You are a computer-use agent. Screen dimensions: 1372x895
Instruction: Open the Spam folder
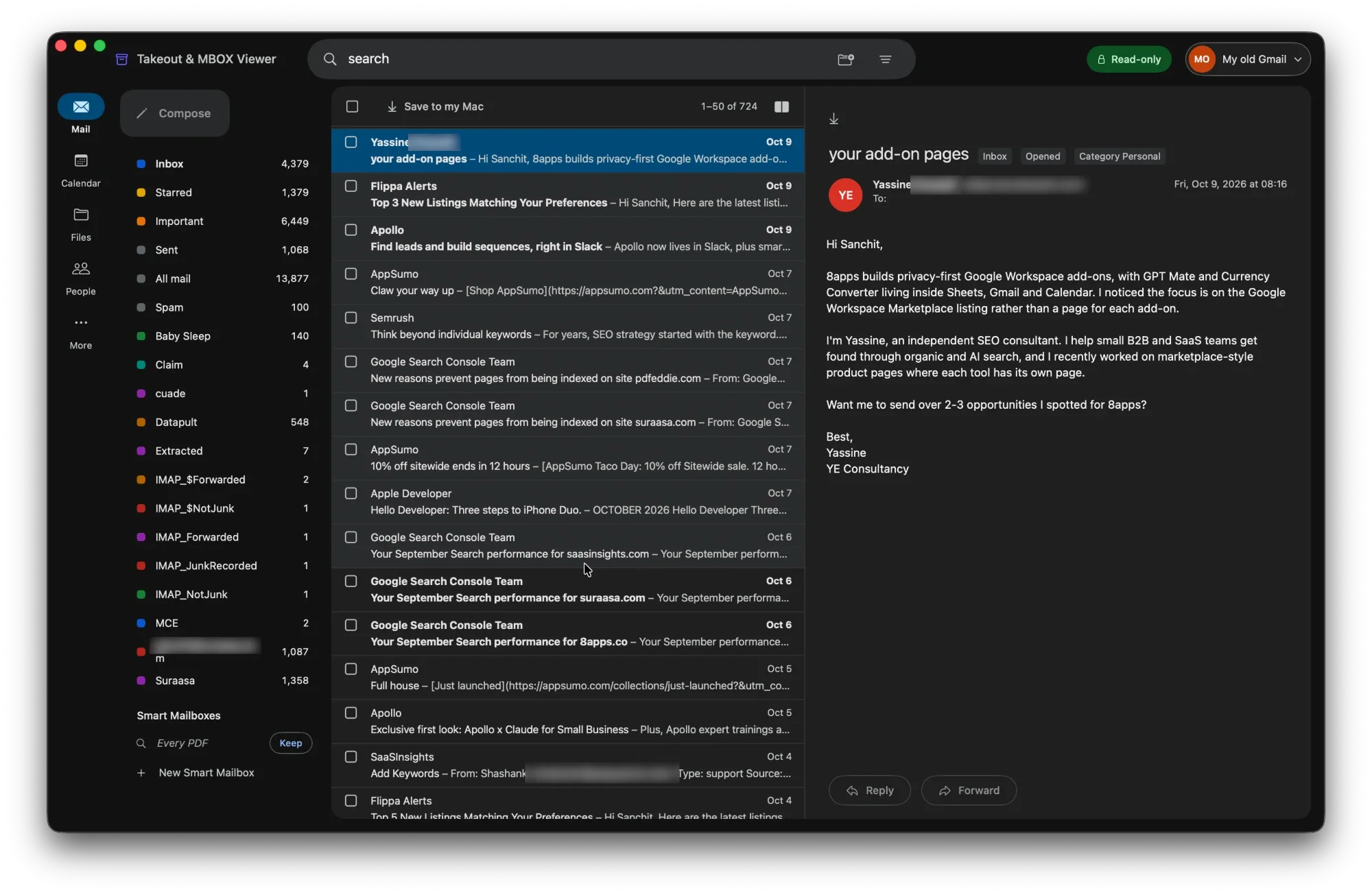pos(223,308)
